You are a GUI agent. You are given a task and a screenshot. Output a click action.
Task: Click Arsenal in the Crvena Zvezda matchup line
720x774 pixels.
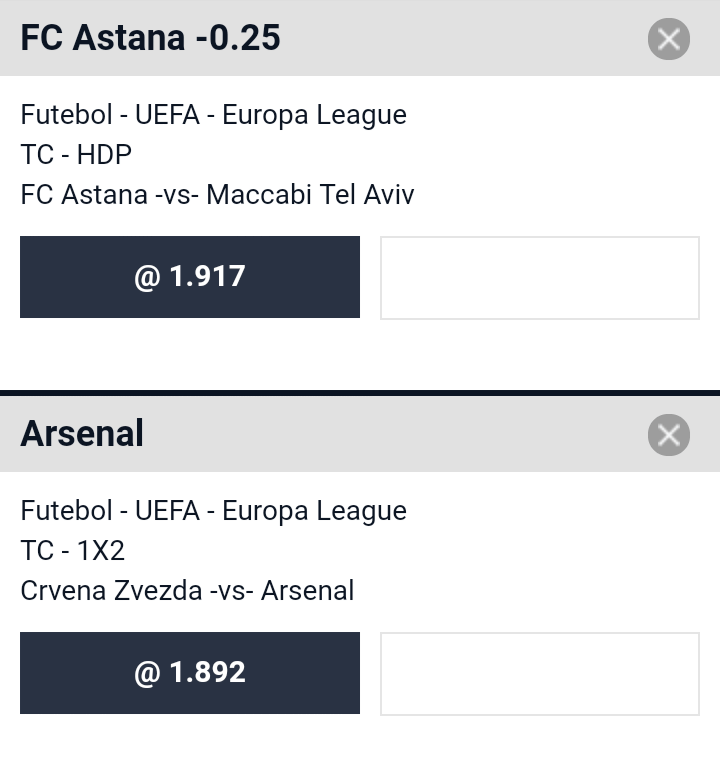tap(307, 590)
